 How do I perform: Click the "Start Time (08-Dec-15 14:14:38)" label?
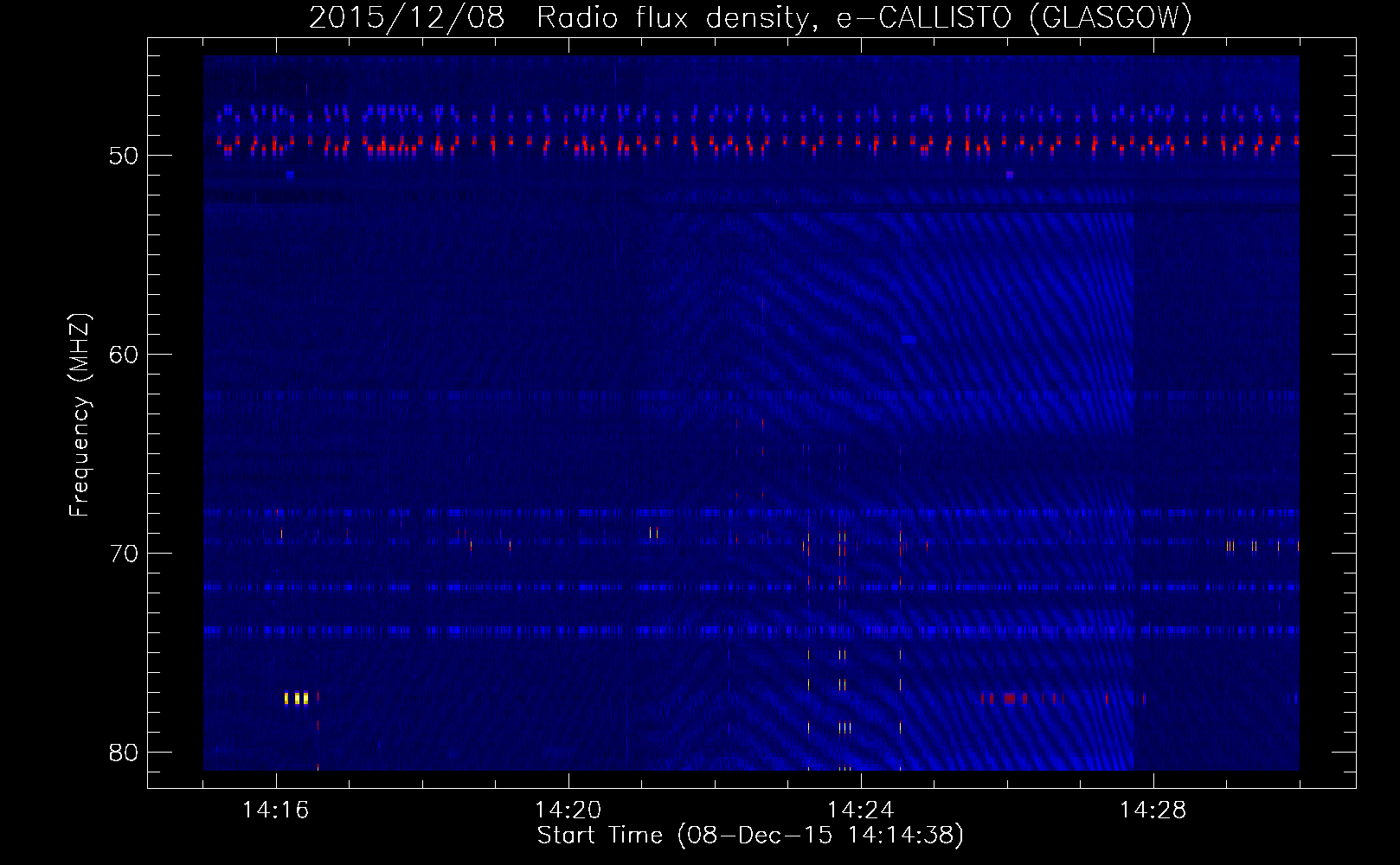[x=750, y=836]
